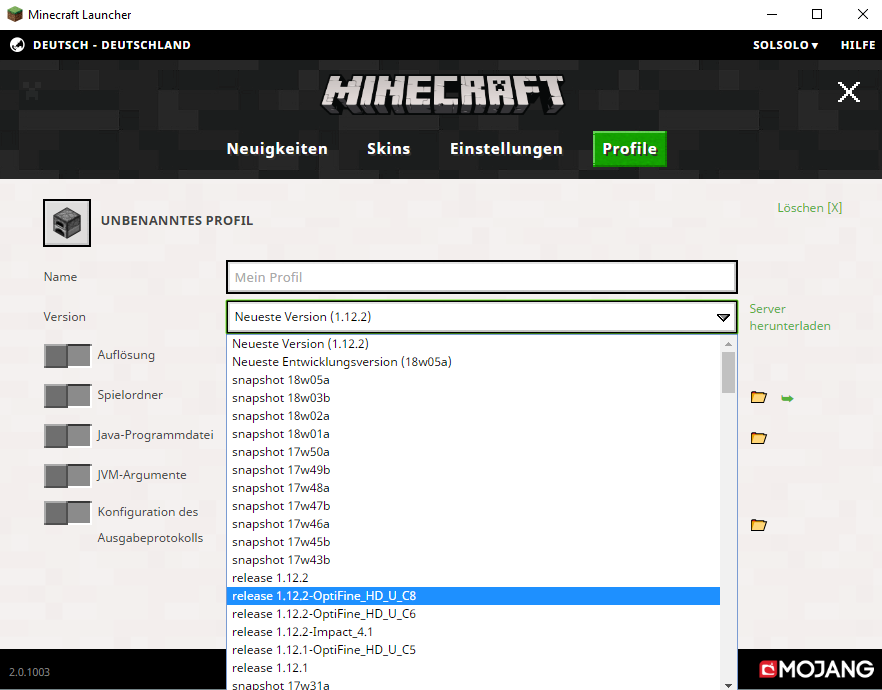Choose release 1.12.2-Impact_4.1

473,632
